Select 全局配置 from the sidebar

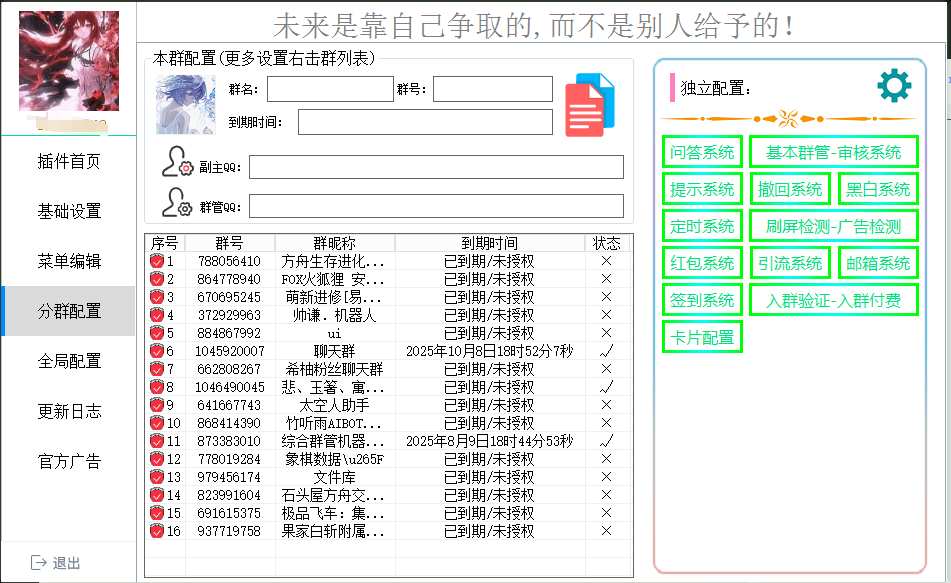point(67,361)
